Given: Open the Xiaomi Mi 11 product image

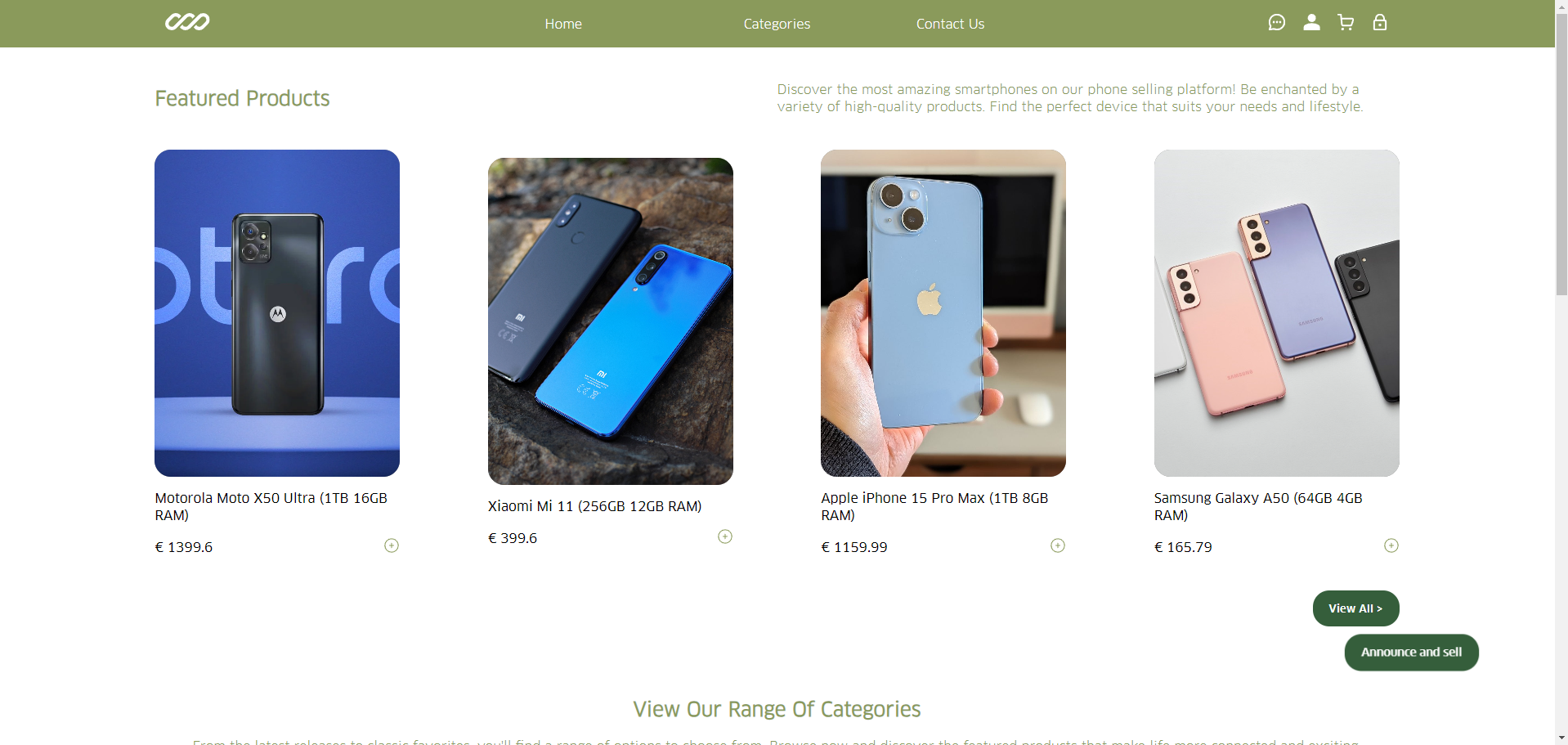Looking at the screenshot, I should pos(611,321).
